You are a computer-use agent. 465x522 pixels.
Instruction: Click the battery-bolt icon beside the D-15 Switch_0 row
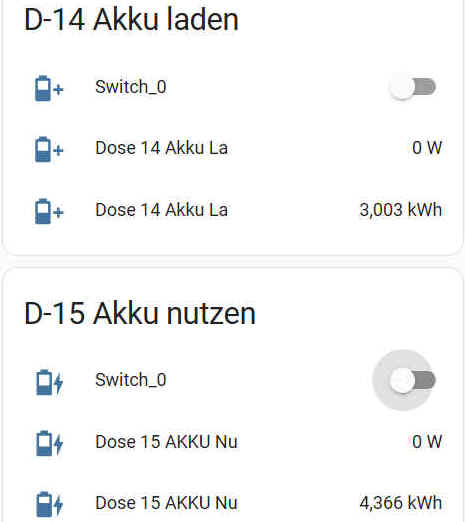coord(49,382)
